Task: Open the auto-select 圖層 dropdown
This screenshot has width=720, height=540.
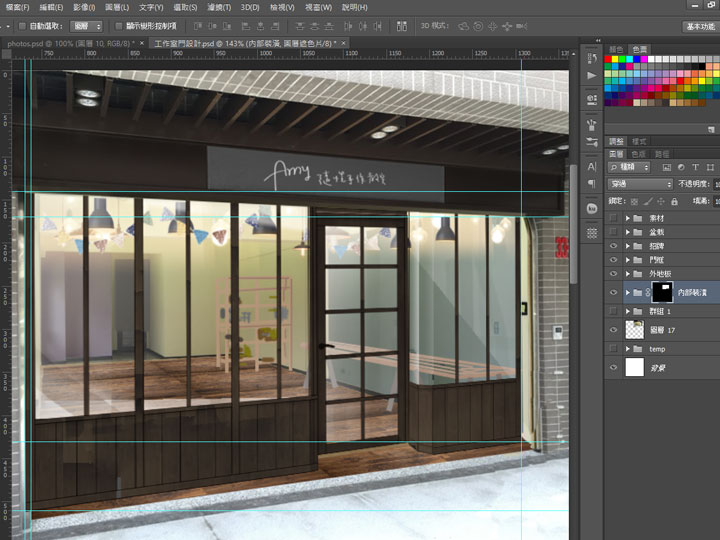Action: pos(86,26)
